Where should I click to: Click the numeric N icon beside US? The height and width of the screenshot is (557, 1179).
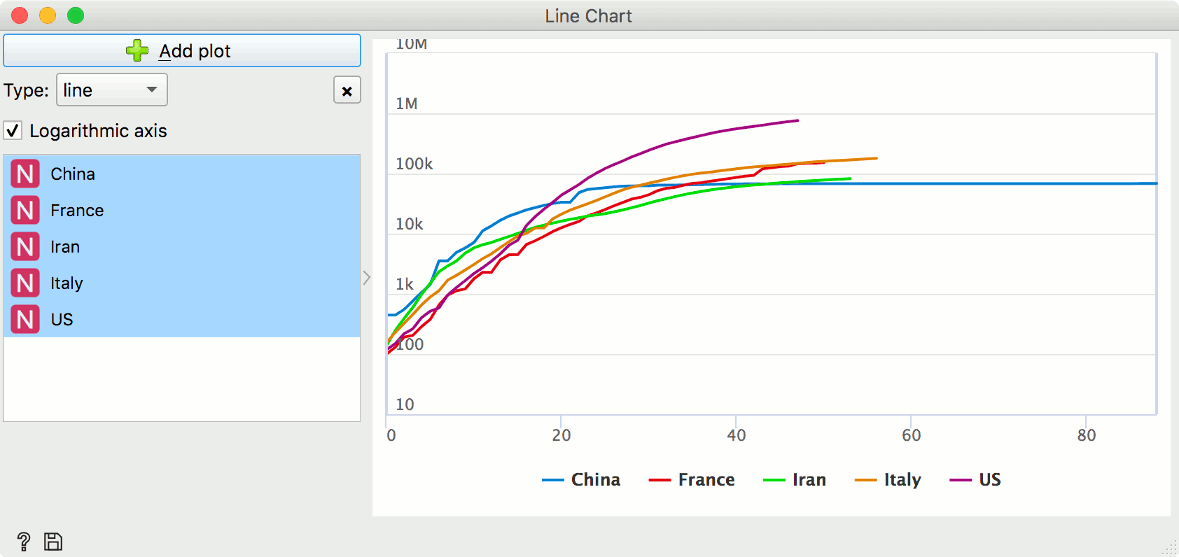coord(25,319)
